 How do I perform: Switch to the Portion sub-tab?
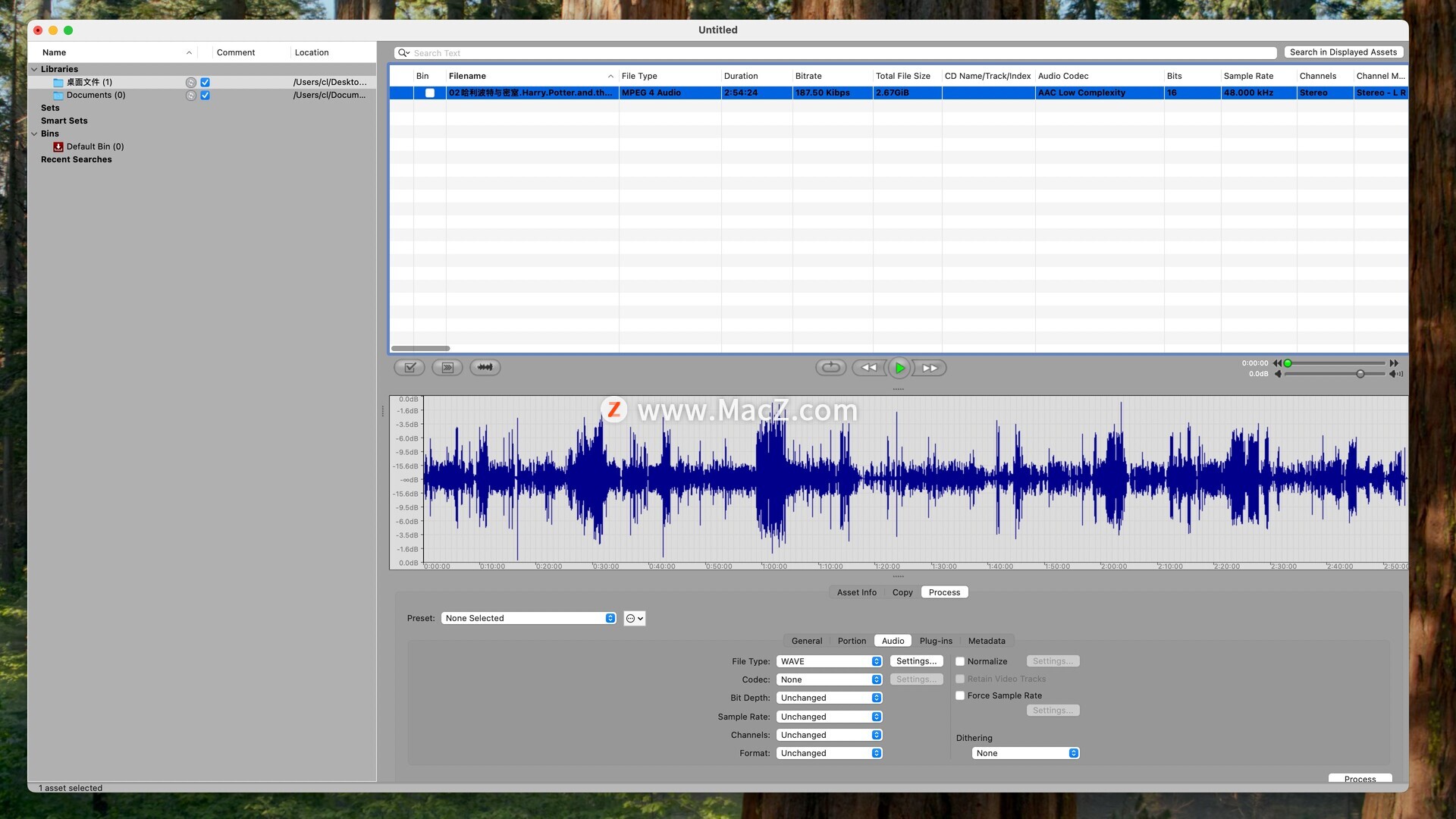(852, 642)
